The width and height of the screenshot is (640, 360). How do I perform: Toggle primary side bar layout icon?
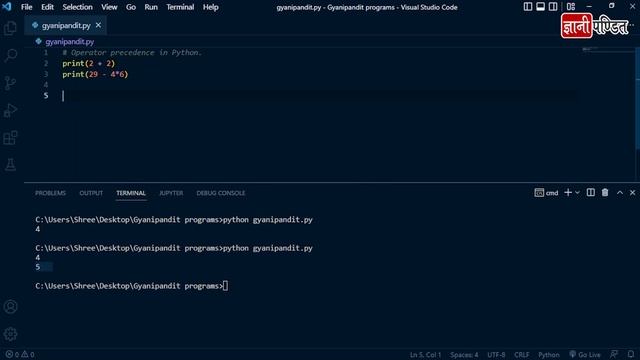click(528, 7)
